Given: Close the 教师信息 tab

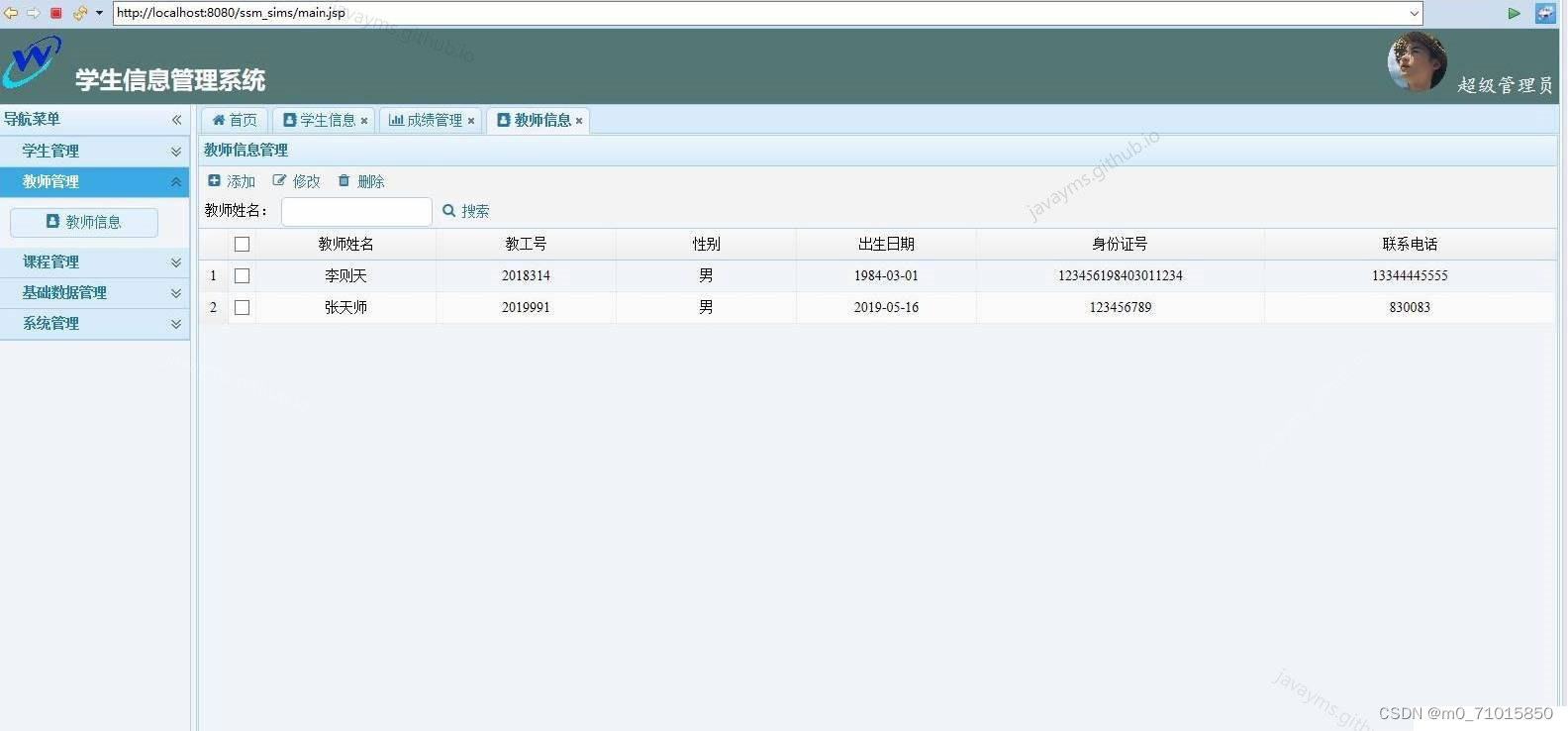Looking at the screenshot, I should [x=579, y=121].
